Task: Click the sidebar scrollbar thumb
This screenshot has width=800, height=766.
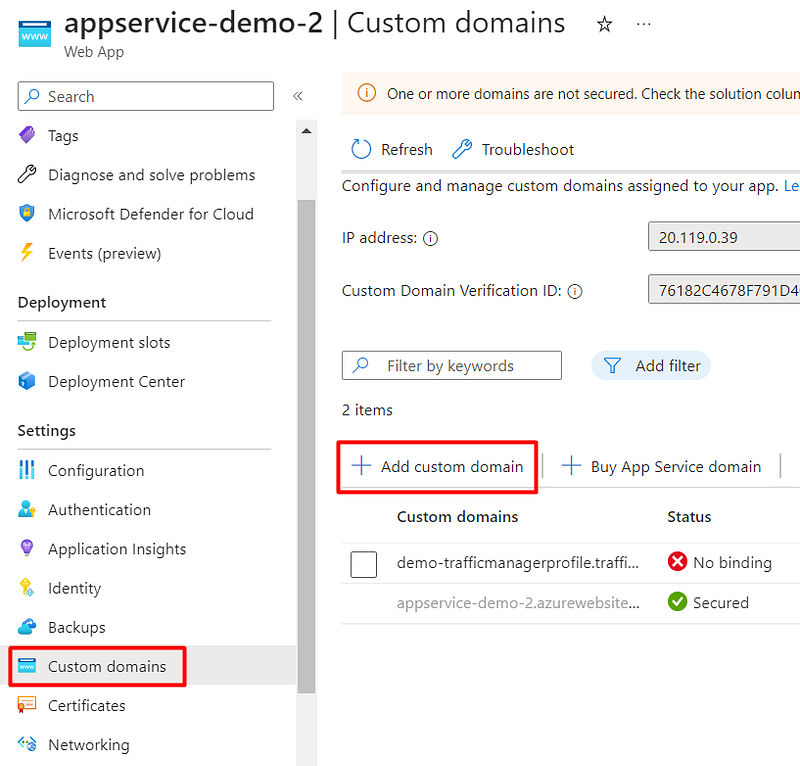Action: 306,446
